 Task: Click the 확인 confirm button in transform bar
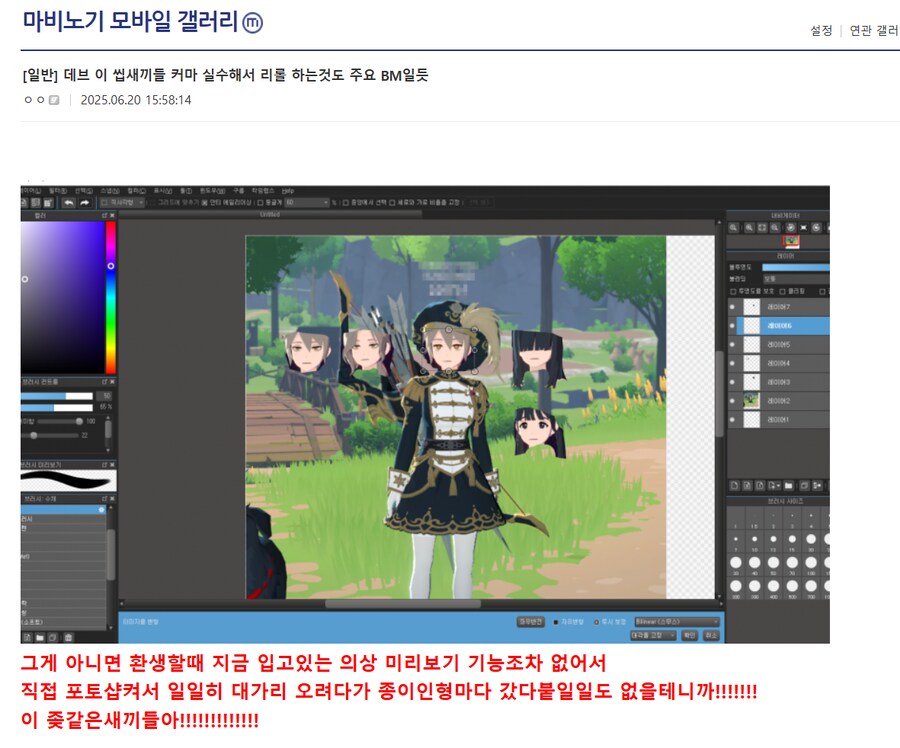click(x=689, y=635)
